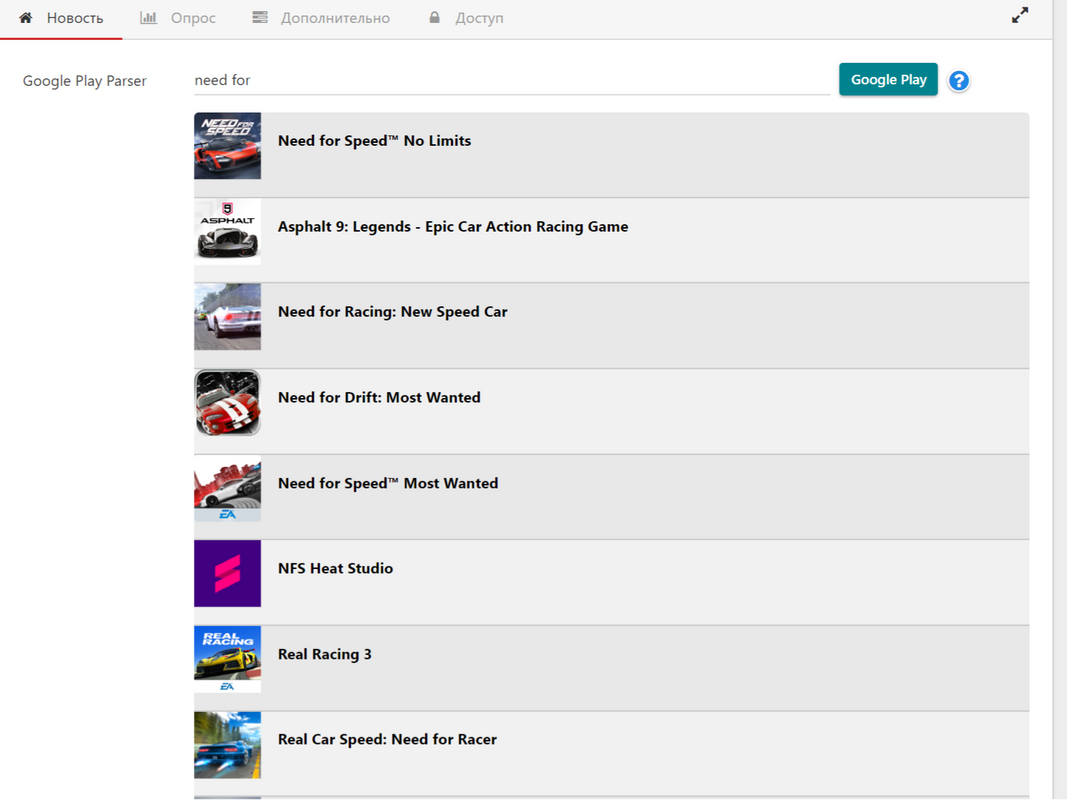The image size is (1067, 800).
Task: Select the NFS Heat Studio purple icon
Action: pyautogui.click(x=227, y=573)
